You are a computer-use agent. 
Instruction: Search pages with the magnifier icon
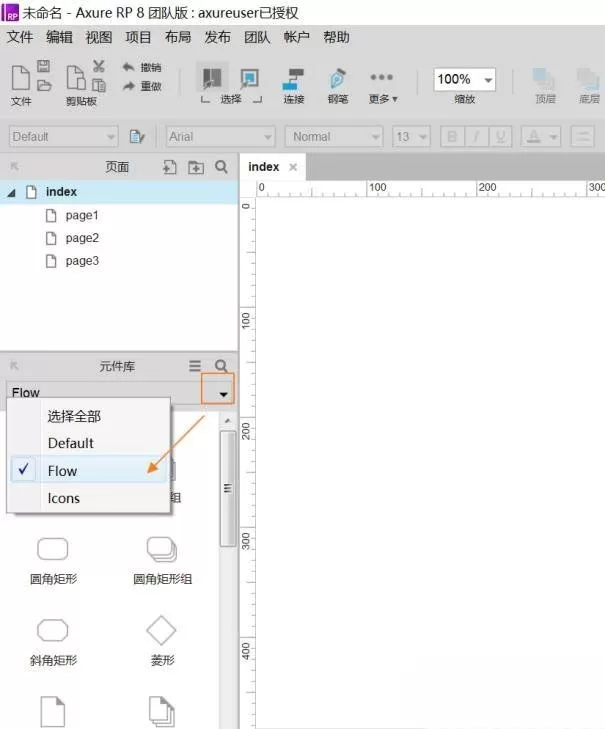coord(221,167)
